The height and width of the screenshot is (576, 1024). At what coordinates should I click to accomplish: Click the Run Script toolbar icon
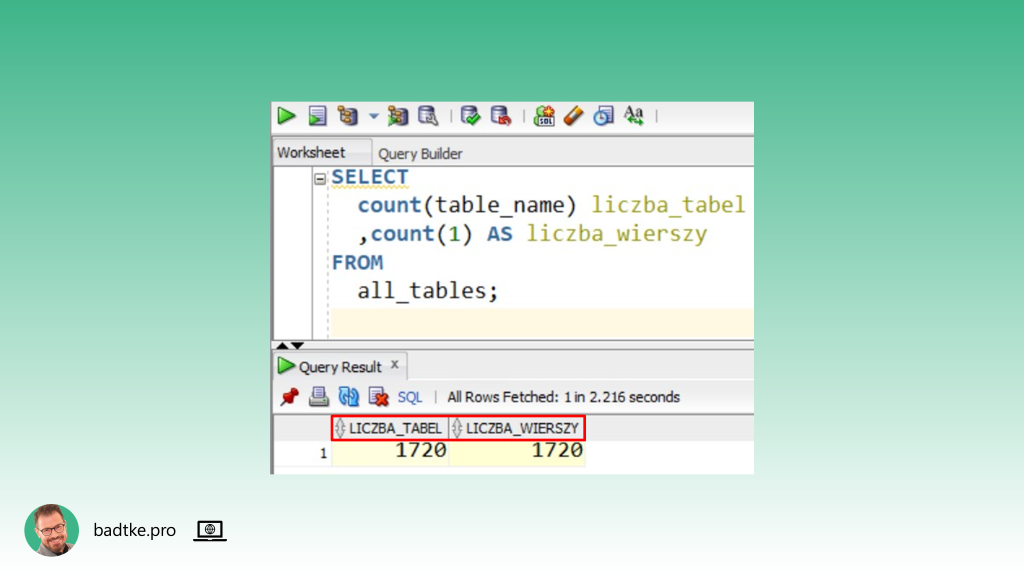317,116
